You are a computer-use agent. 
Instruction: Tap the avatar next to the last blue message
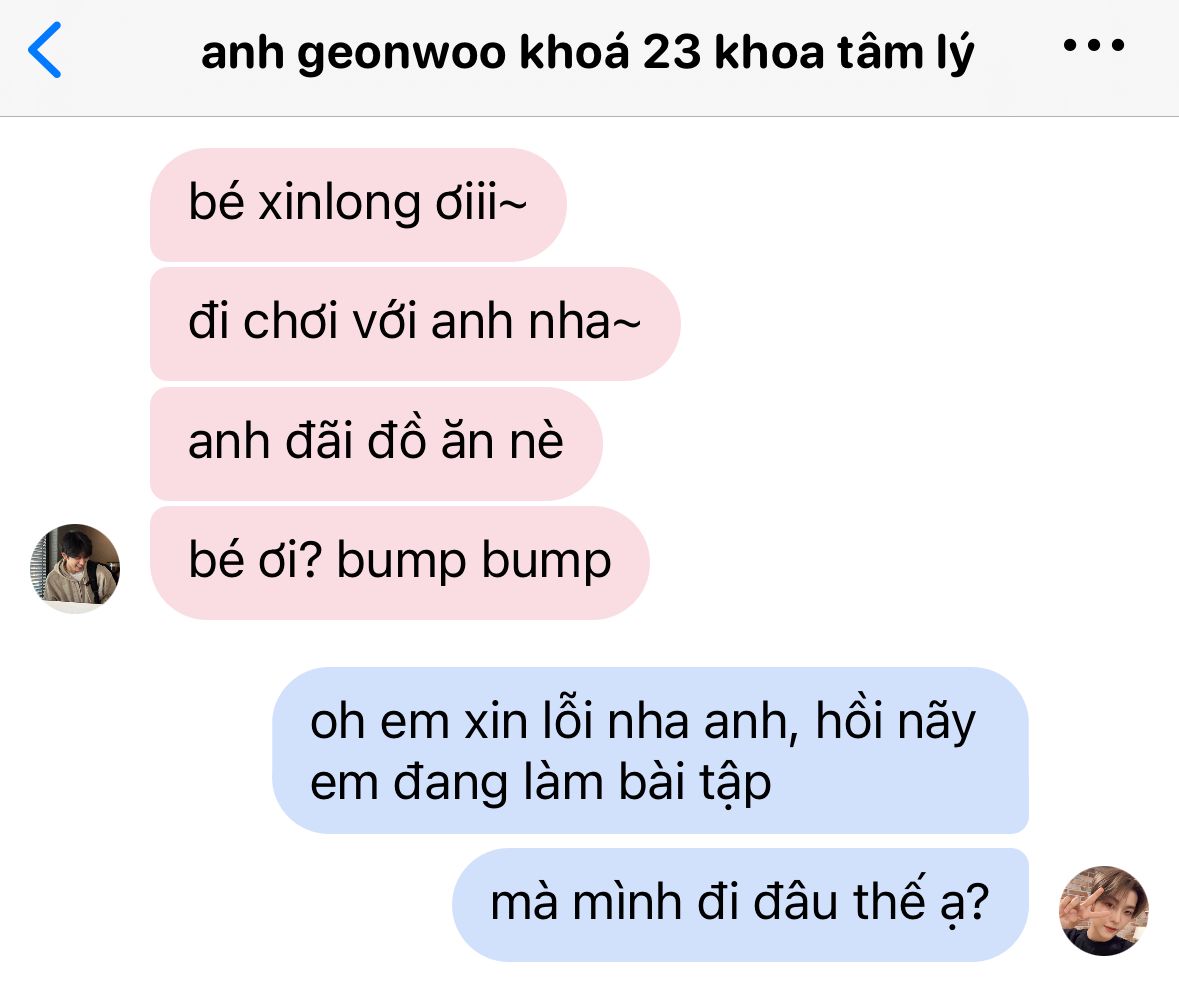[x=1103, y=911]
